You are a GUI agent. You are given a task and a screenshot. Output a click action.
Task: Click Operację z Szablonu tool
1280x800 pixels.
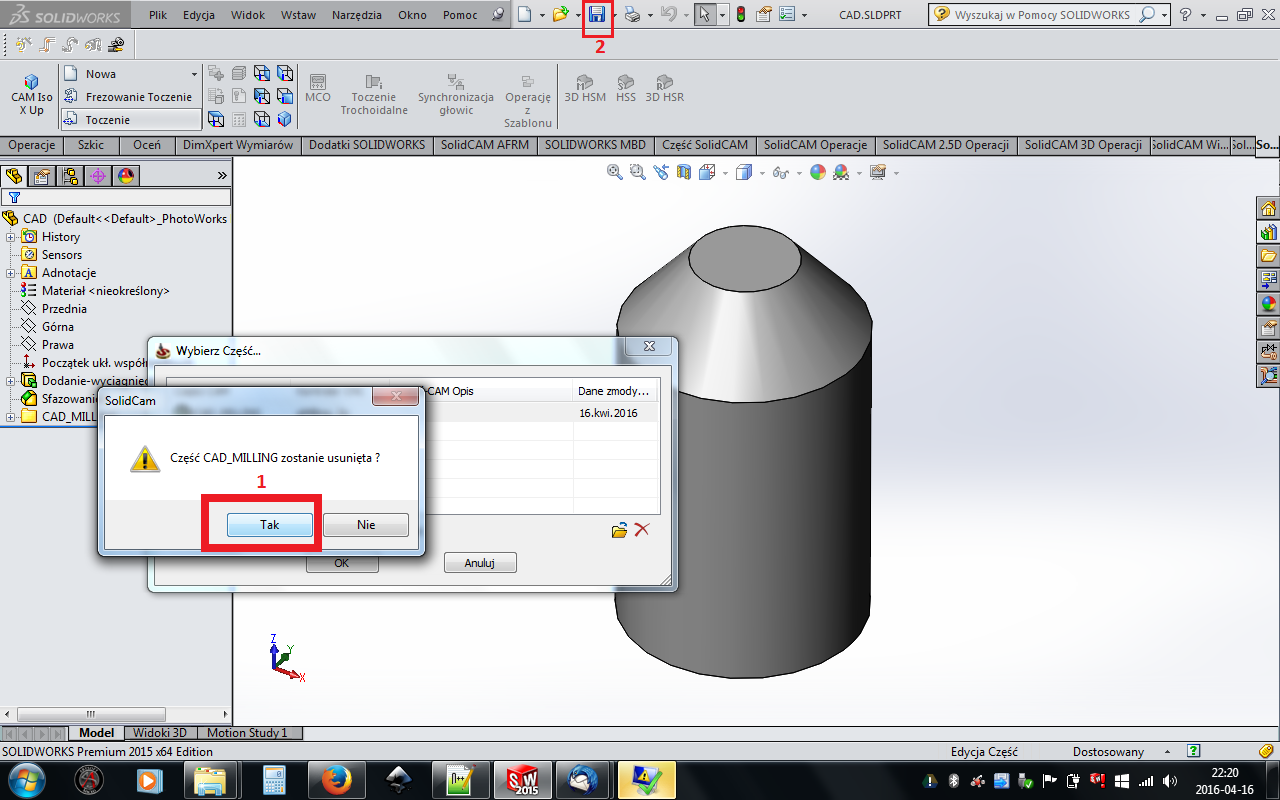(528, 101)
